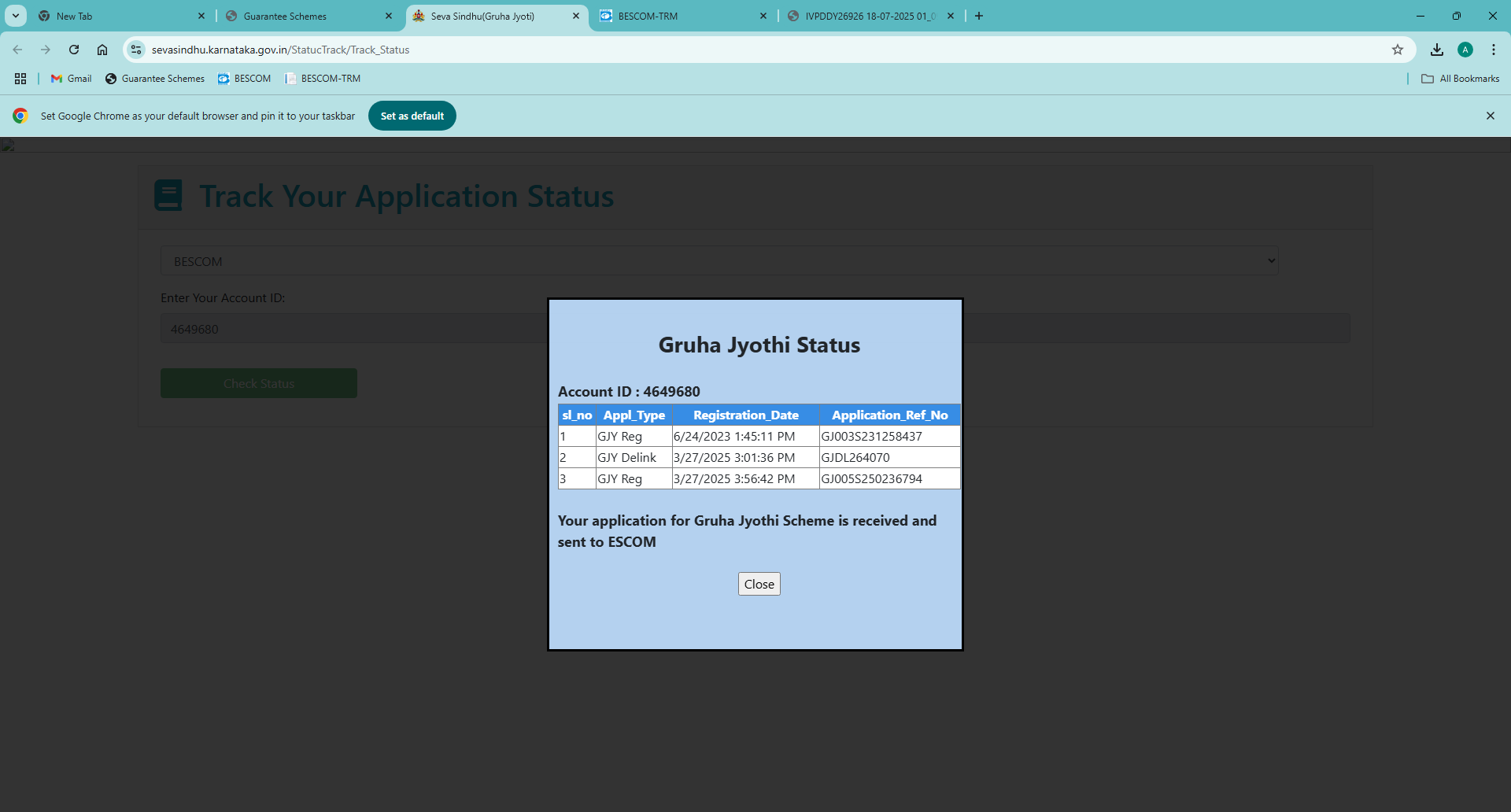
Task: Close the IVPDDY26926 tab
Action: tap(951, 16)
